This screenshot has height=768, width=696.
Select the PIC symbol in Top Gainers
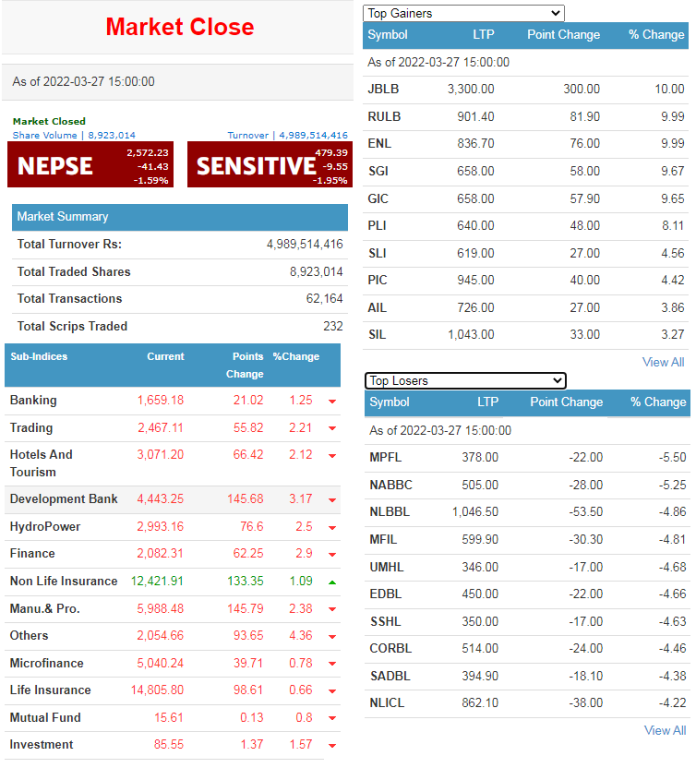378,280
